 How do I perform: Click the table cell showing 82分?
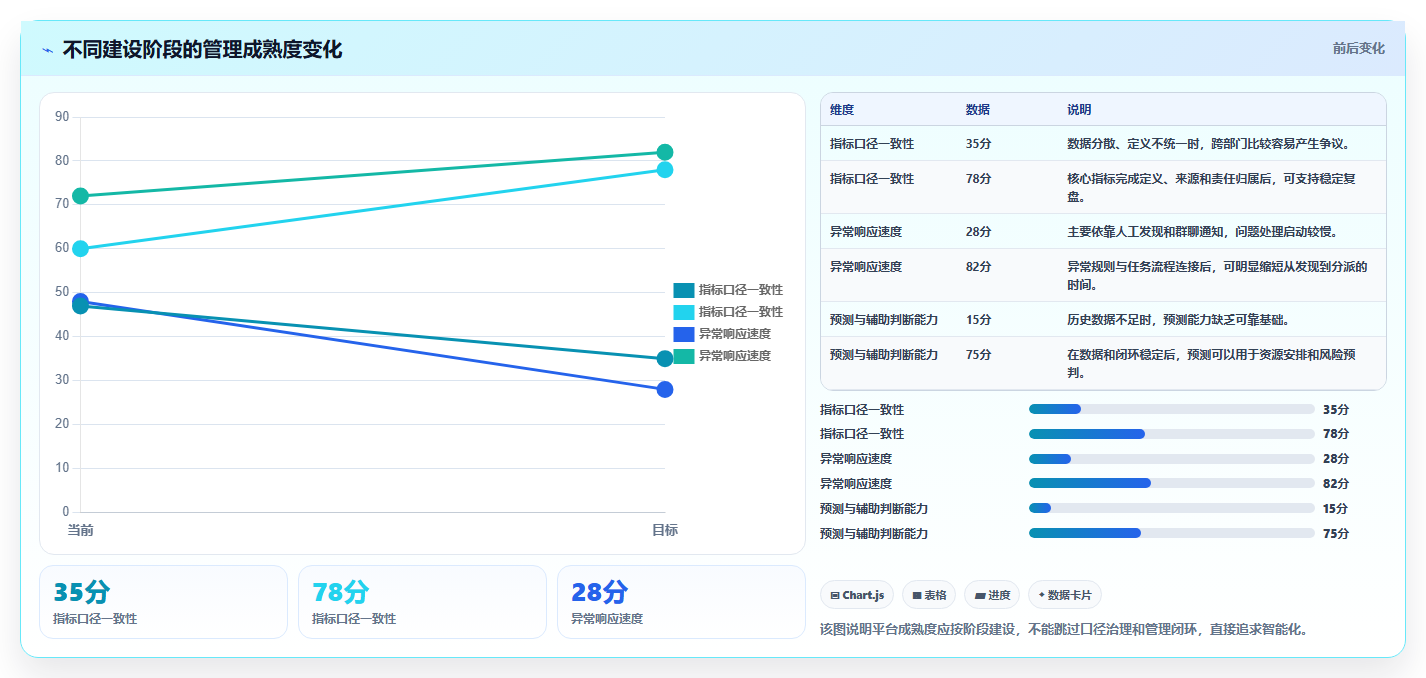[x=979, y=267]
